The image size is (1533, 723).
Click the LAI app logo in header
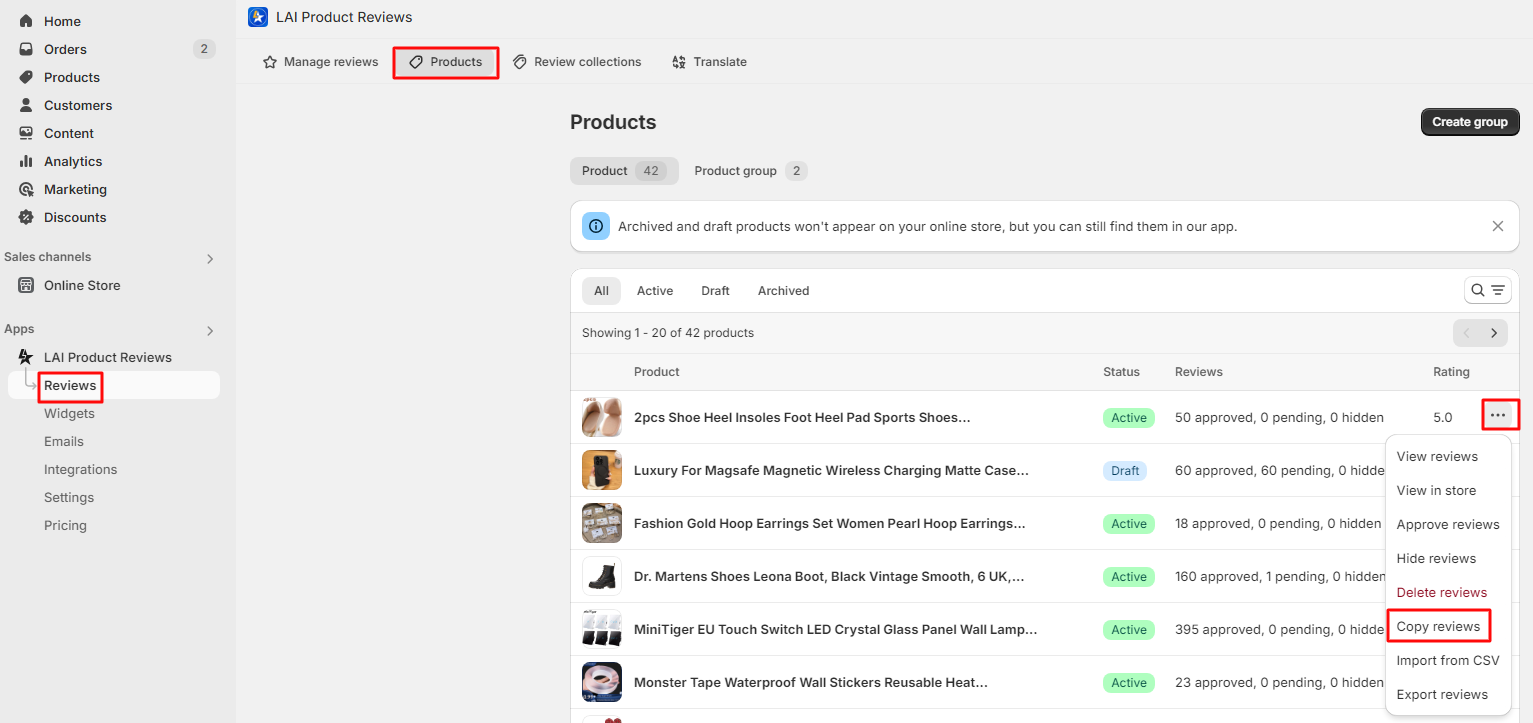pyautogui.click(x=258, y=17)
